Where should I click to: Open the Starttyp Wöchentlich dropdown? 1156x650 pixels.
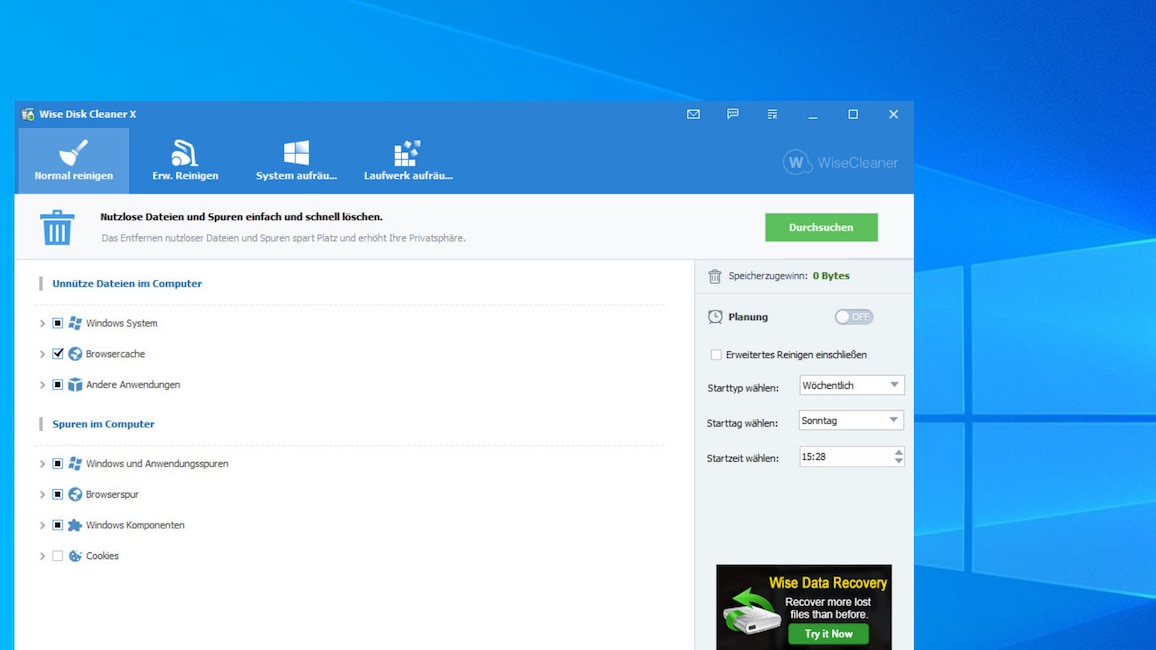851,385
